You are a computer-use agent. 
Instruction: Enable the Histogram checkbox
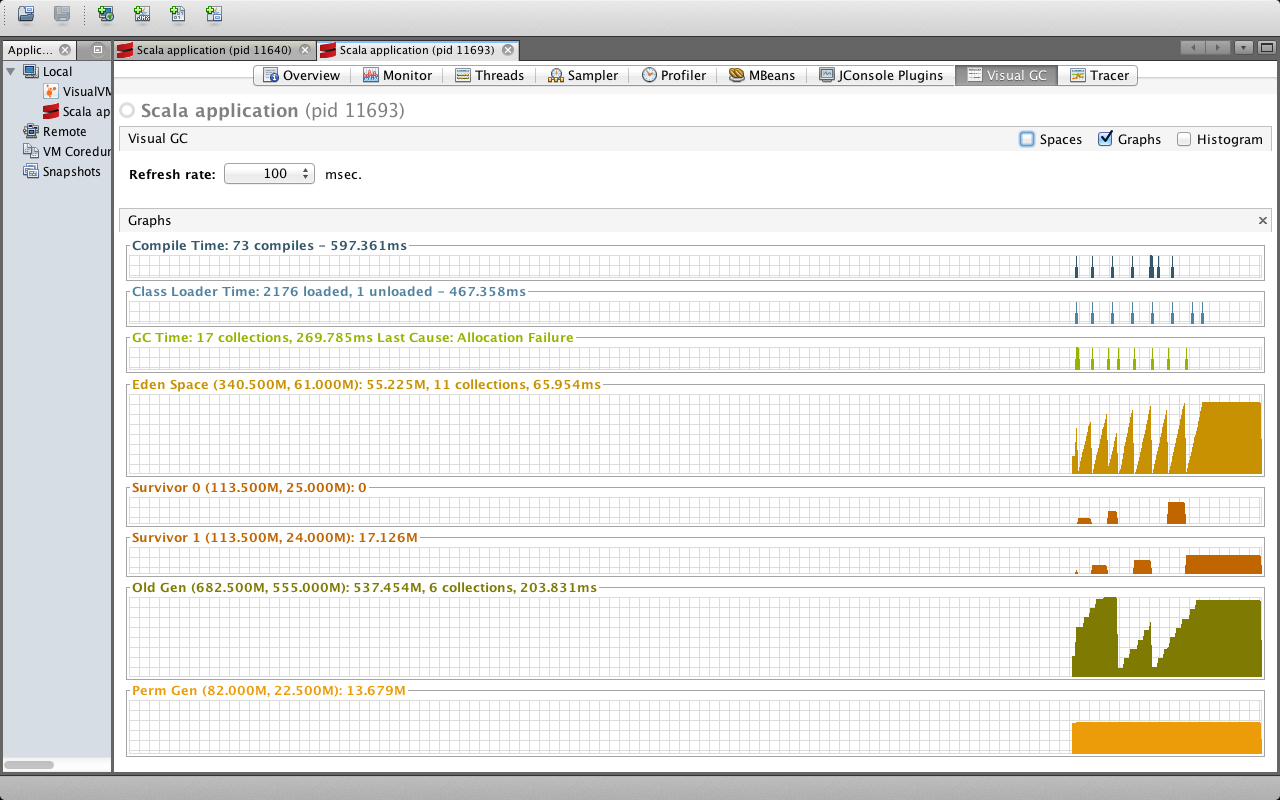1184,139
